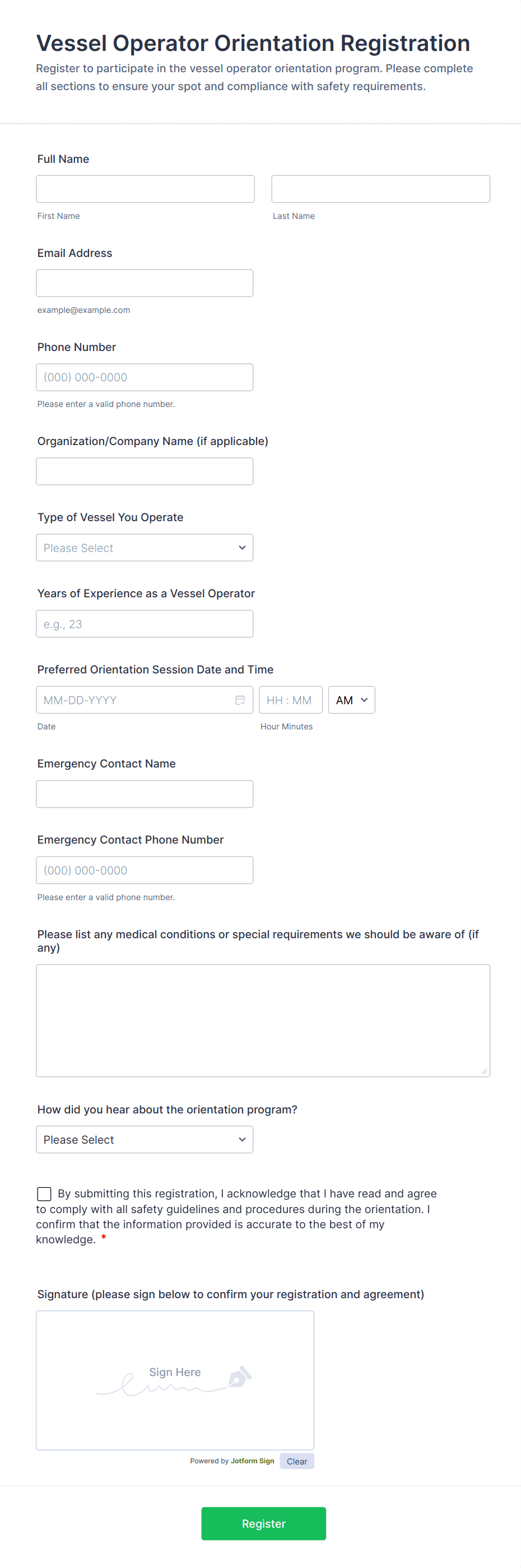521x1568 pixels.
Task: Click the Organization/Company Name field
Action: point(145,471)
